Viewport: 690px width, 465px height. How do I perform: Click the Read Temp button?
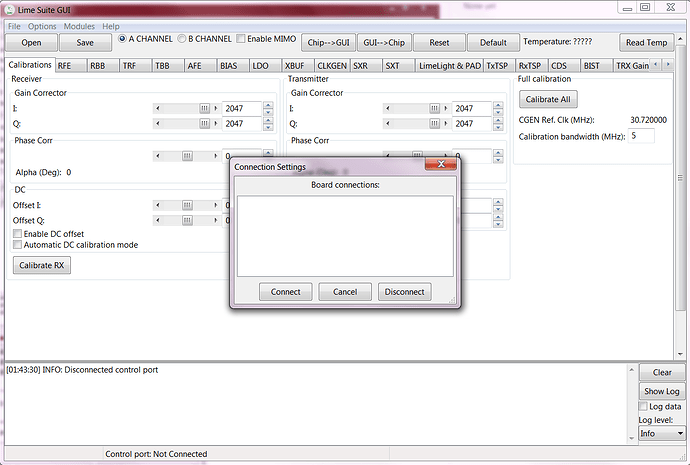(646, 43)
